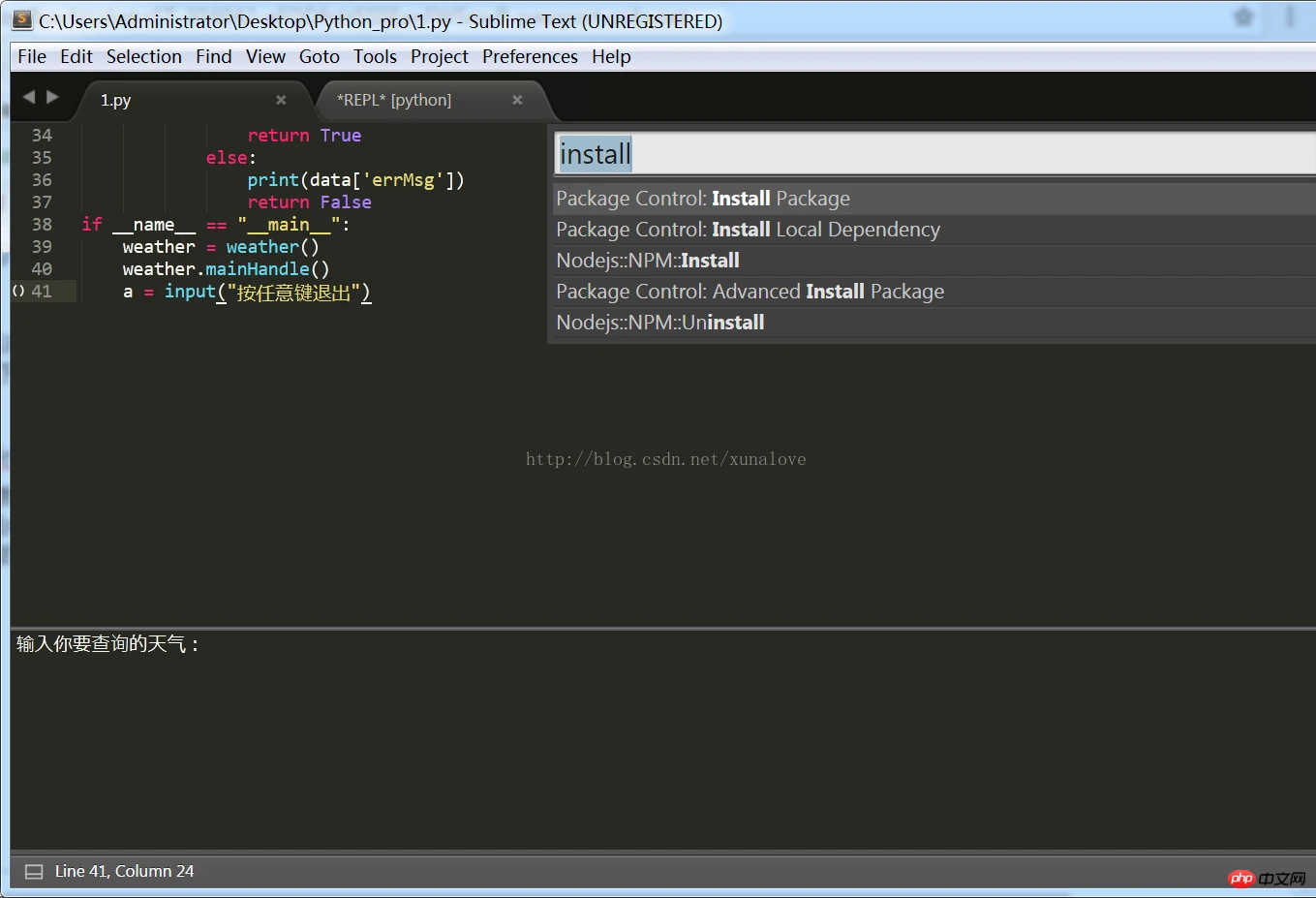Click line number 41 in gutter
Image resolution: width=1316 pixels, height=898 pixels.
42,292
